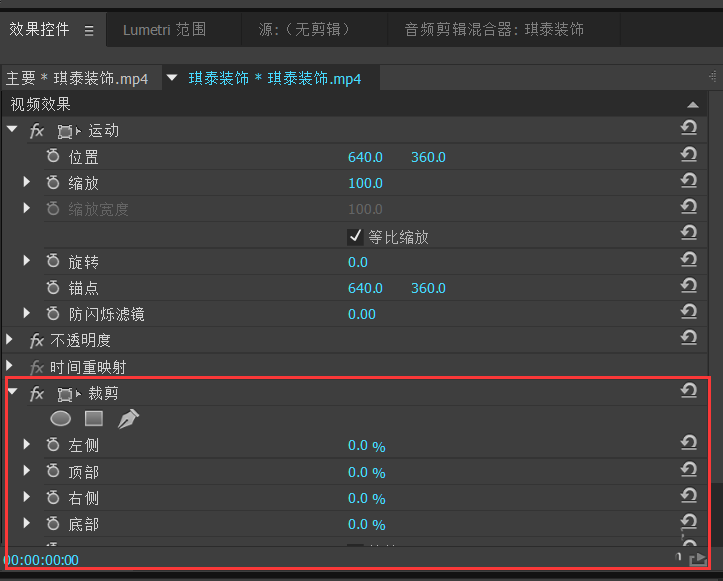Viewport: 723px width, 581px height.
Task: Expand the 时间重映射 effect group
Action: click(9, 366)
